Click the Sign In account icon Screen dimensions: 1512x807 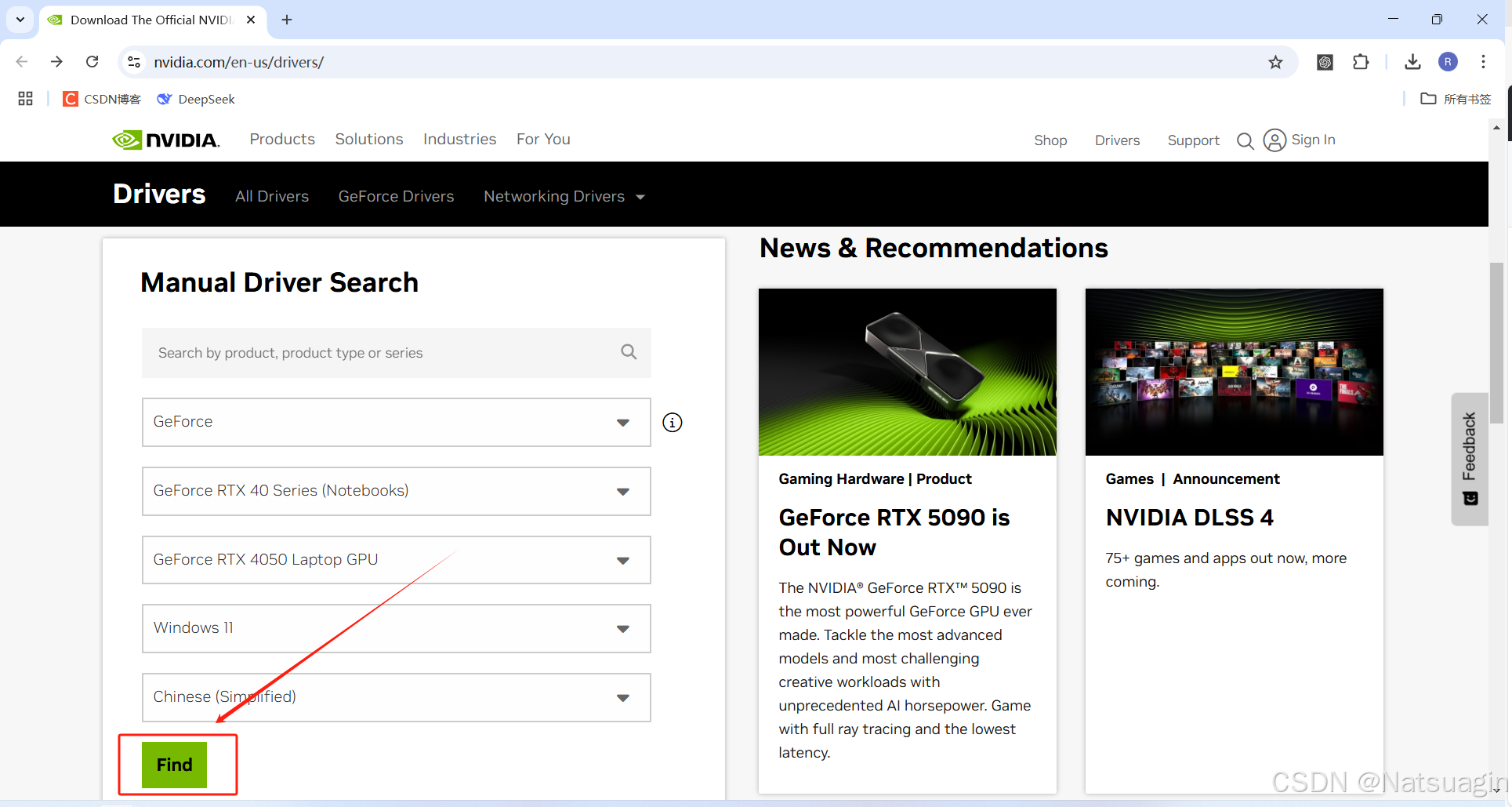pos(1275,140)
